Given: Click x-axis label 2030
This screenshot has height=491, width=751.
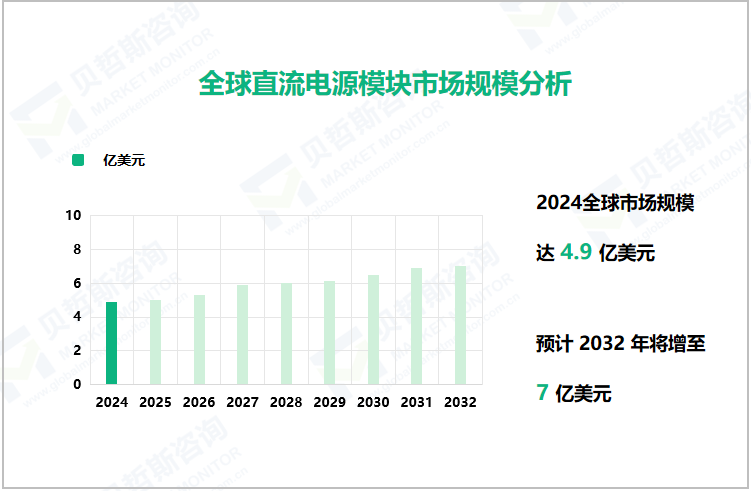Looking at the screenshot, I should point(373,402).
